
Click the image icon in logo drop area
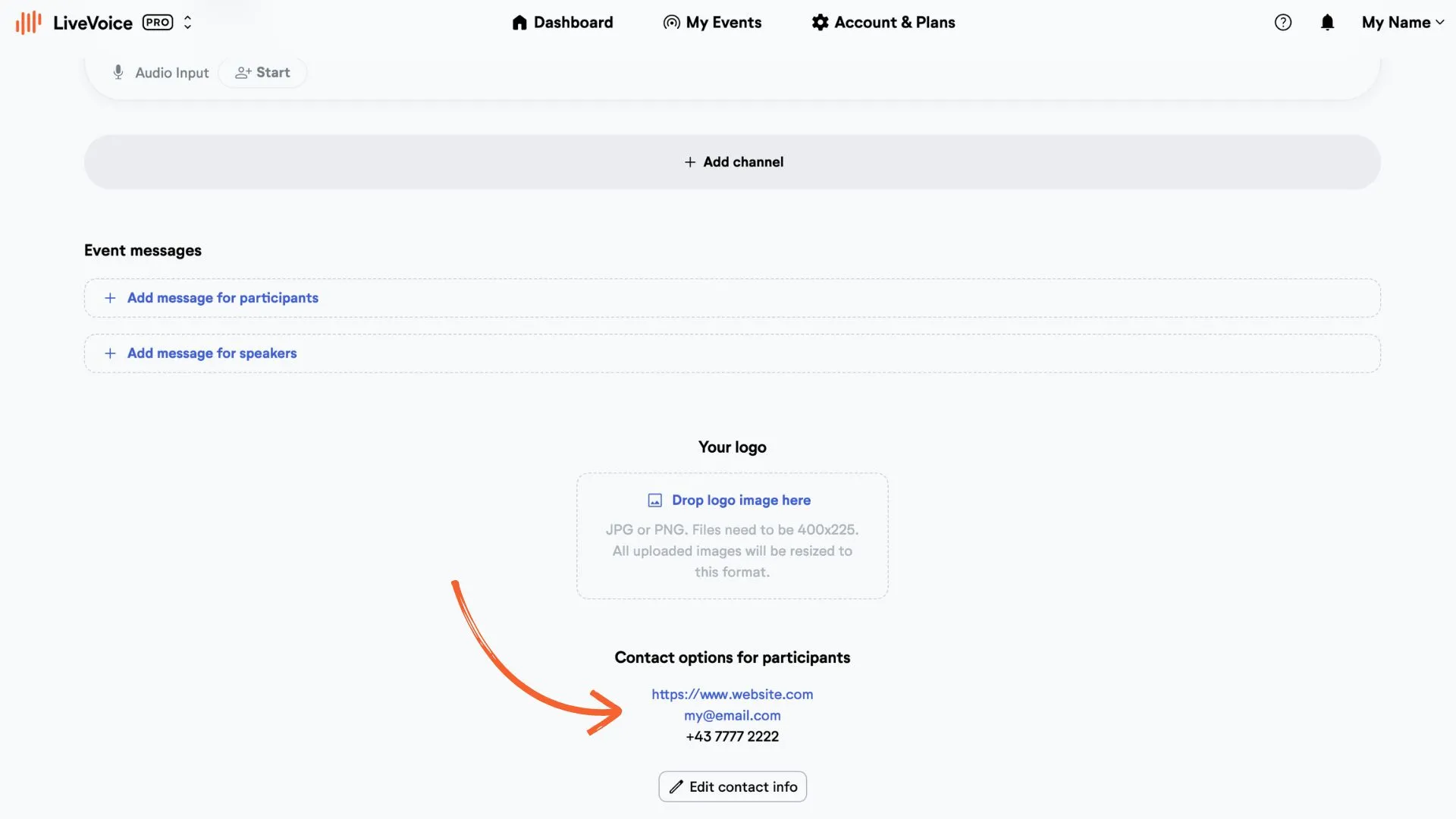[655, 500]
